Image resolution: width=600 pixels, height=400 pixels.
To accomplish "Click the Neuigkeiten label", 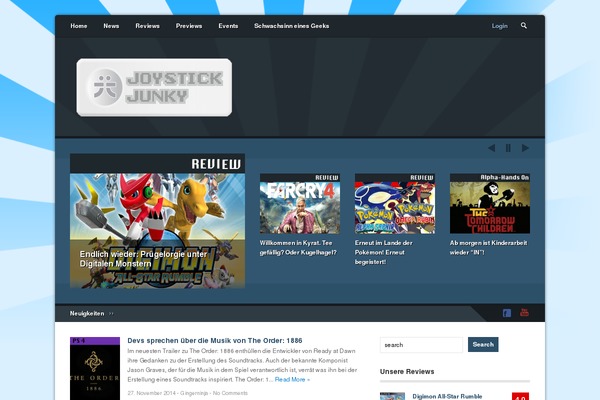I will tap(87, 313).
